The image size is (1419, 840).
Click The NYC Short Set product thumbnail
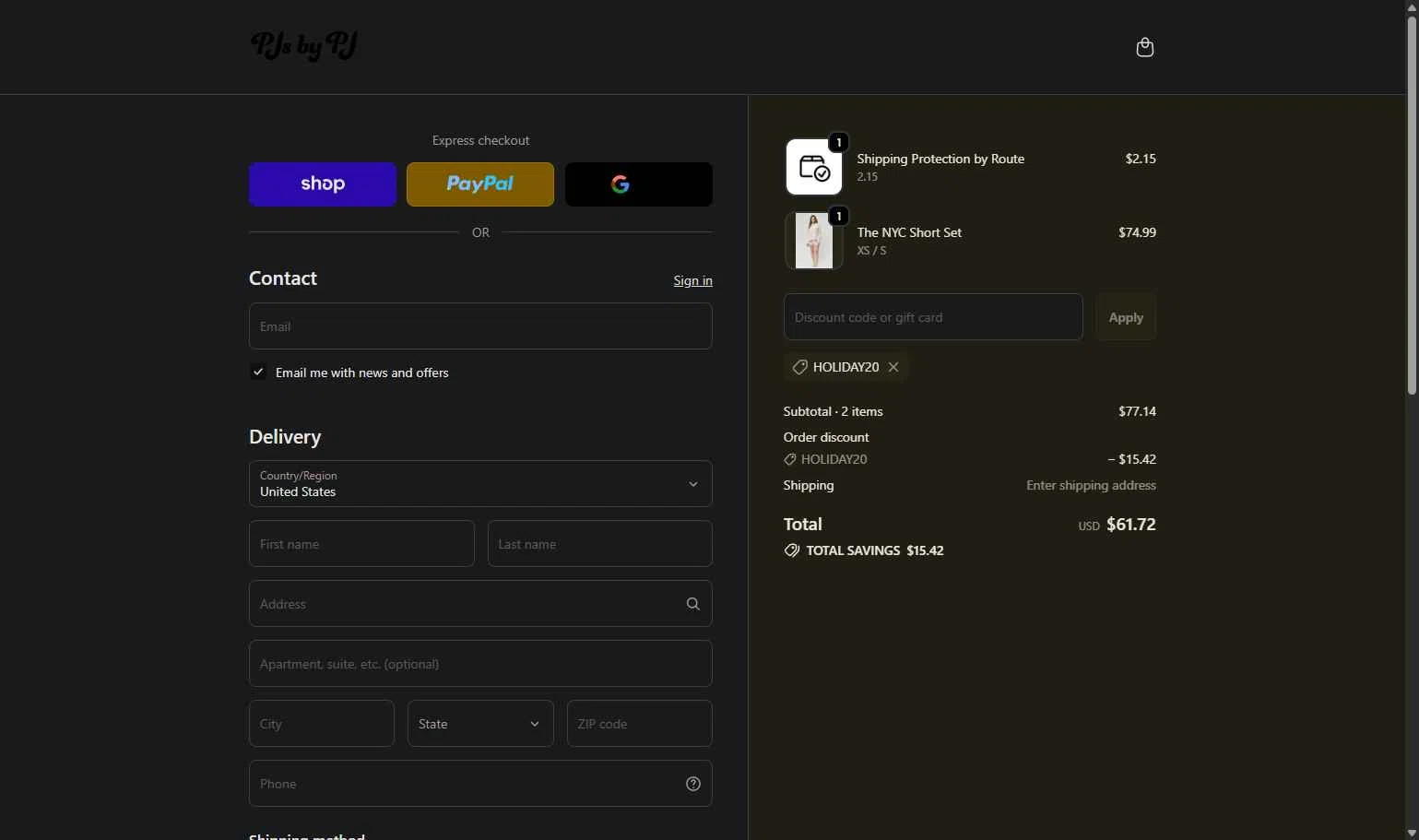tap(813, 241)
